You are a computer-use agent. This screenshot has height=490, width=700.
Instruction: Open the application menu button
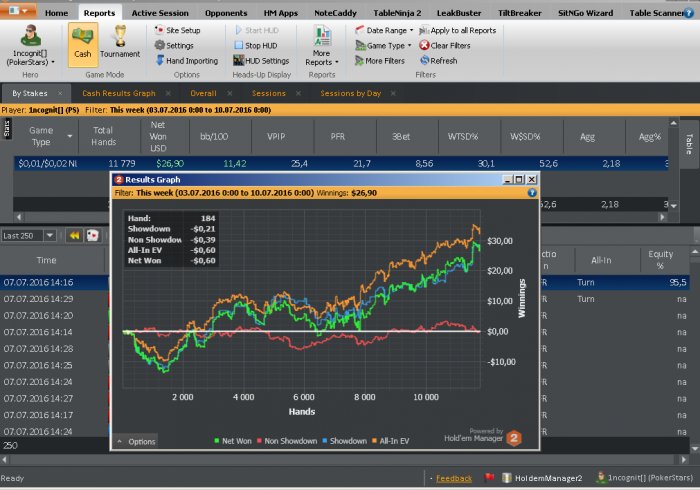coord(18,10)
